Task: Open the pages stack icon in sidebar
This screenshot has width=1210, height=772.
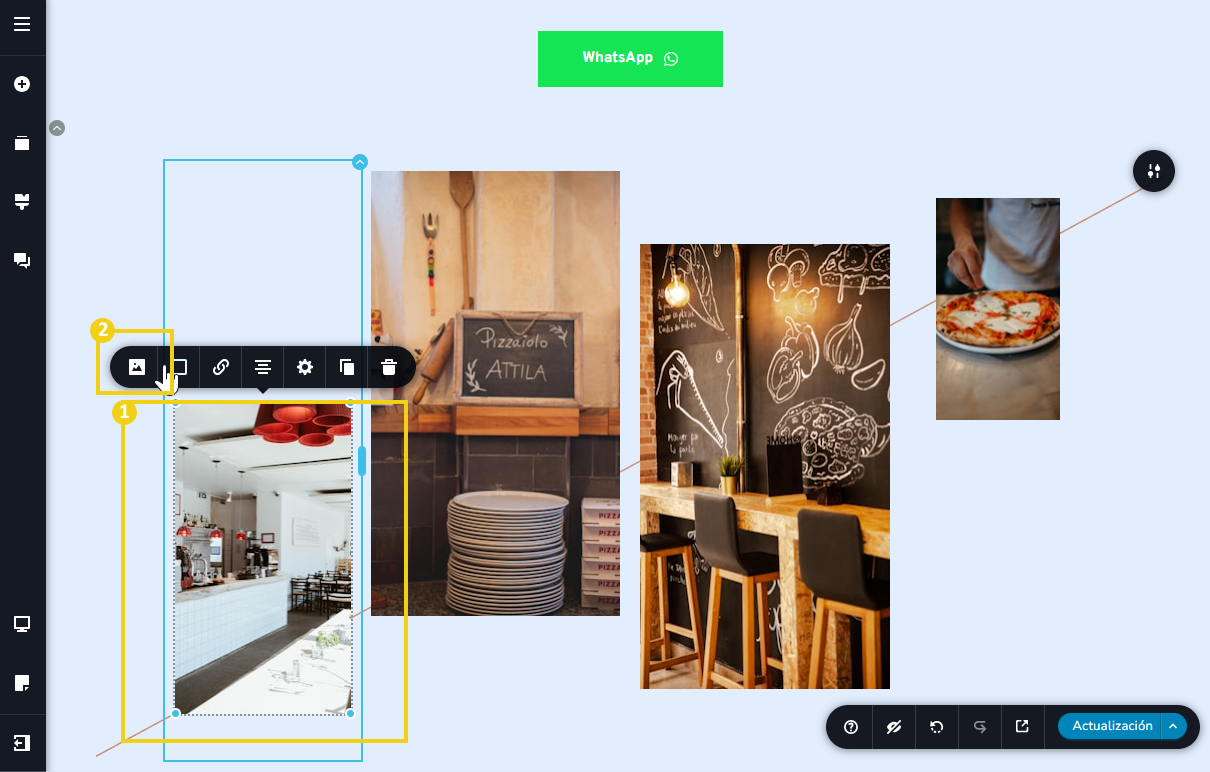Action: (x=22, y=143)
